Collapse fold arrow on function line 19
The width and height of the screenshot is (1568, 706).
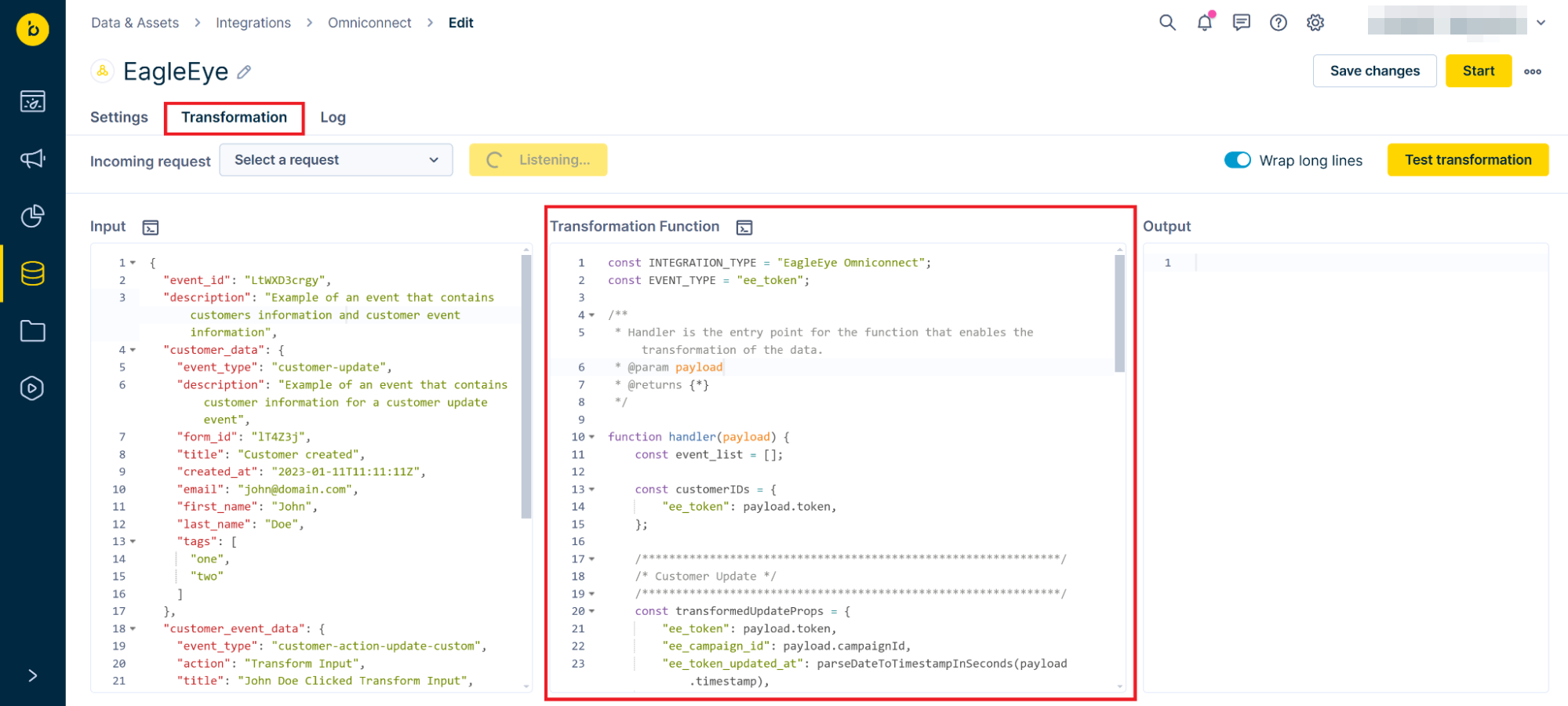(591, 594)
